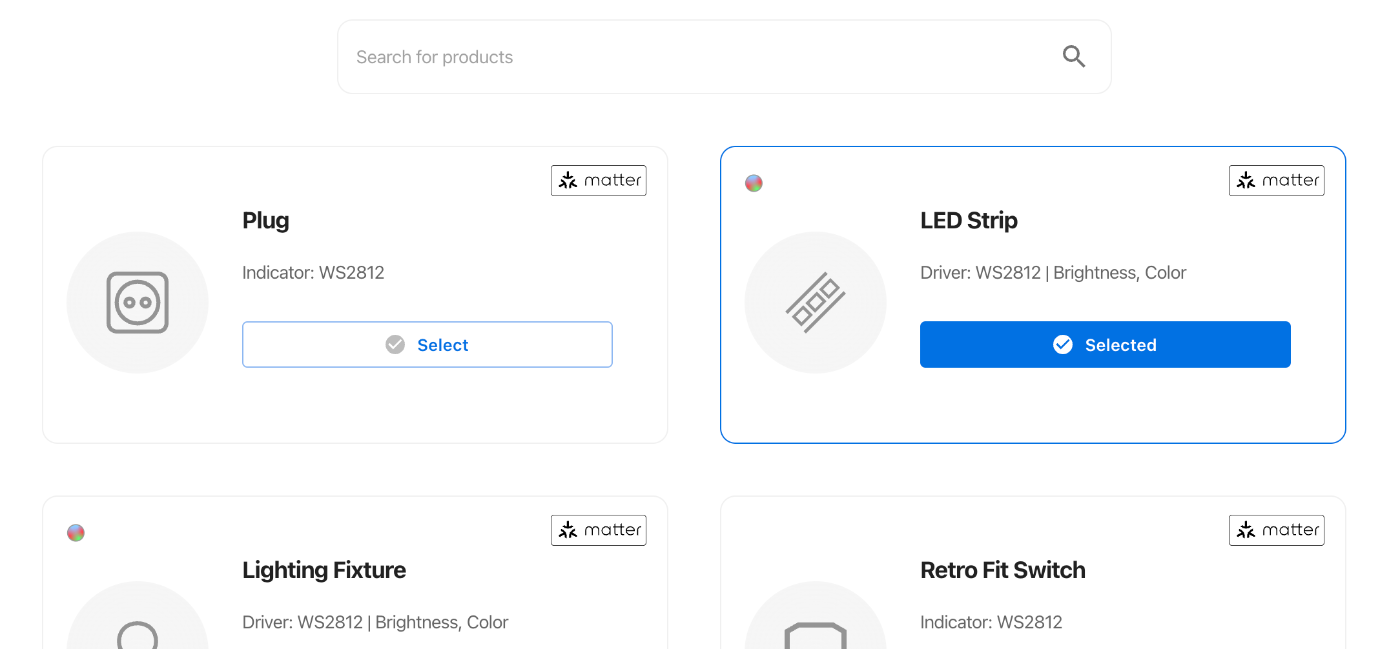Open the Retro Fit Switch product title

[1003, 571]
